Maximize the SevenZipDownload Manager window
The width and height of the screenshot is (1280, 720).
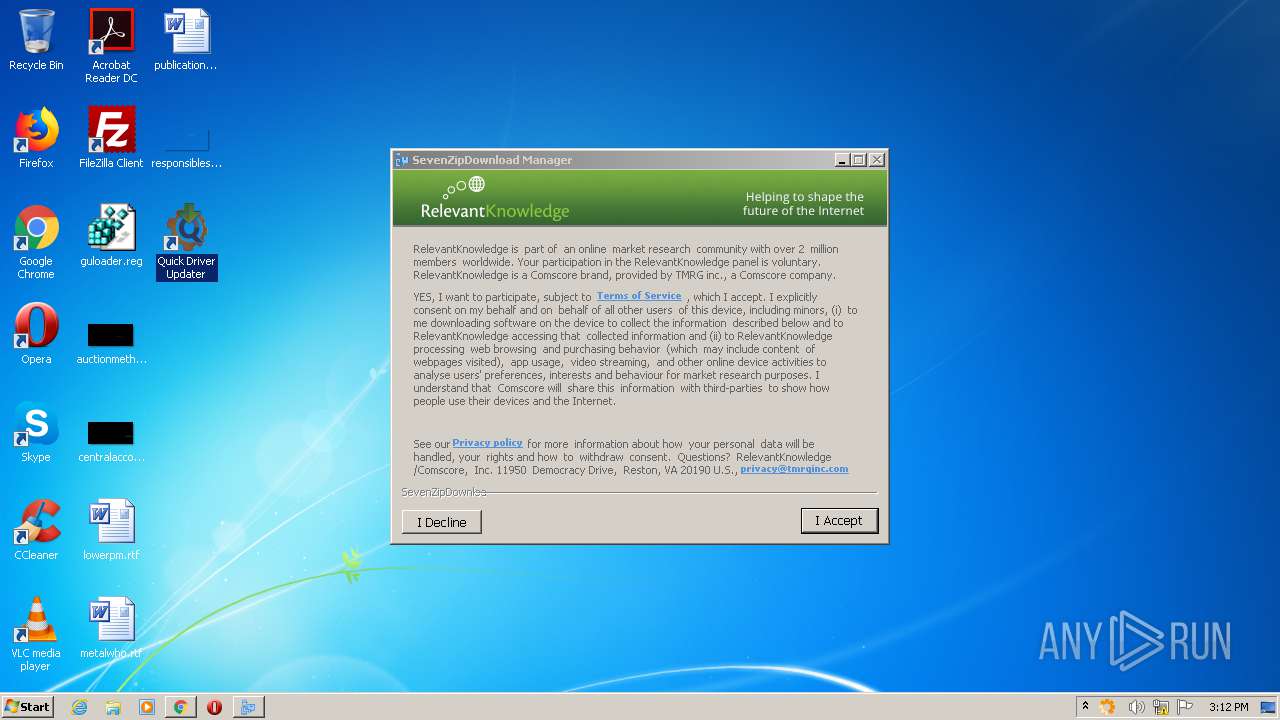coord(859,160)
